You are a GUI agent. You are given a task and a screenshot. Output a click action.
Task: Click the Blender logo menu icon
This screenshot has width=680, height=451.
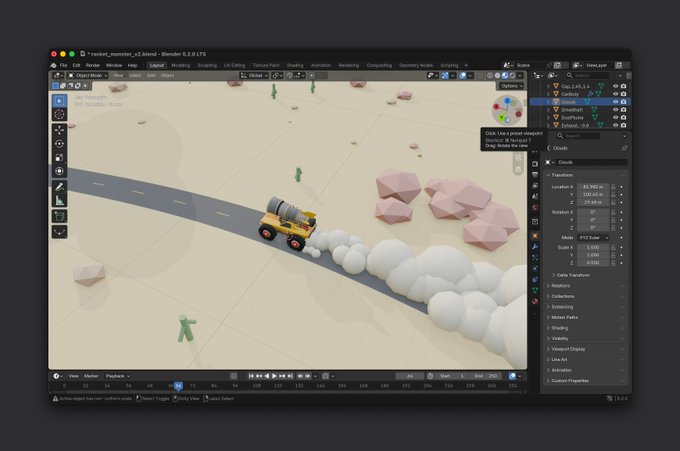point(53,65)
